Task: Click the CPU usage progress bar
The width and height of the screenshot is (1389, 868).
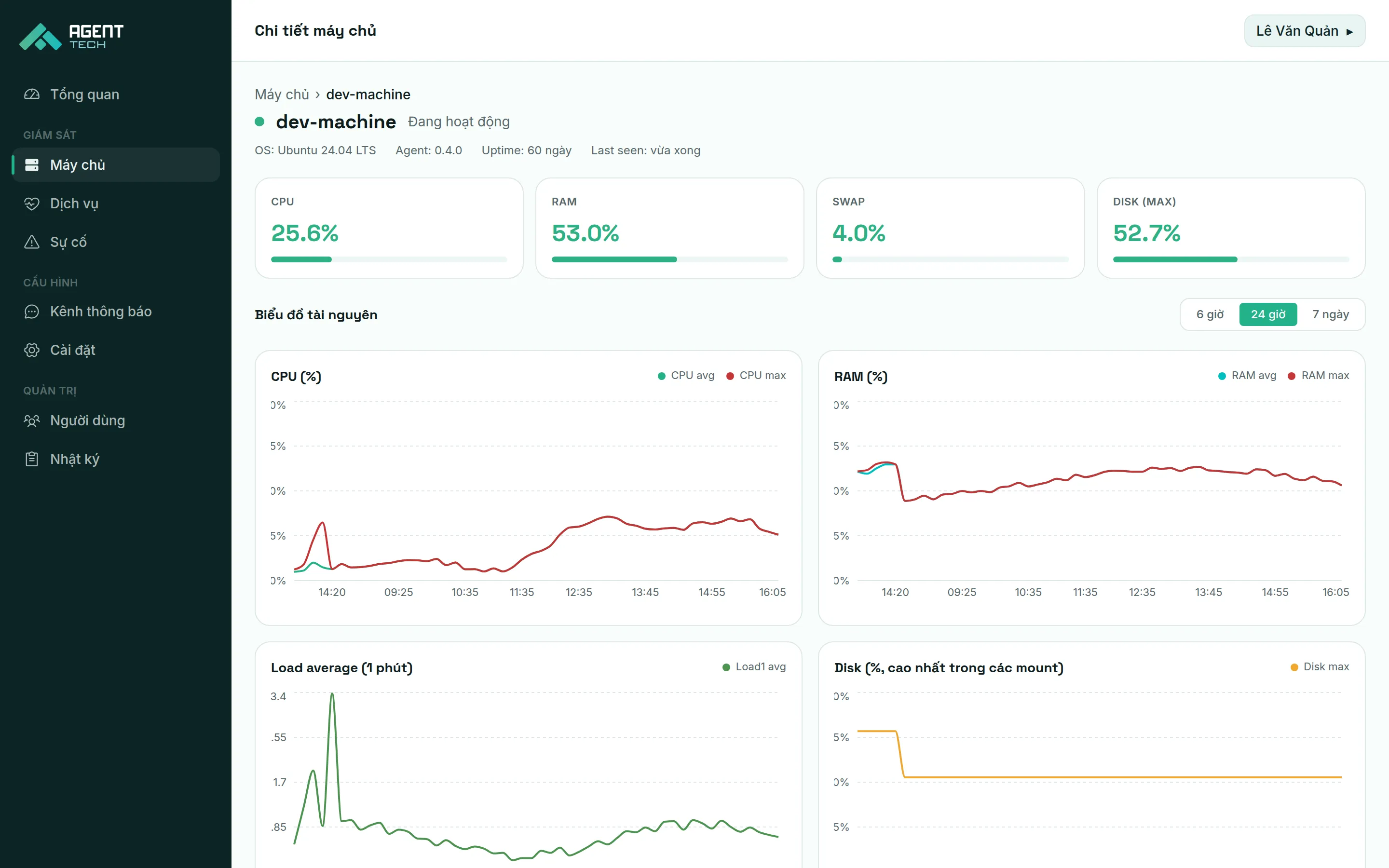Action: (x=389, y=259)
